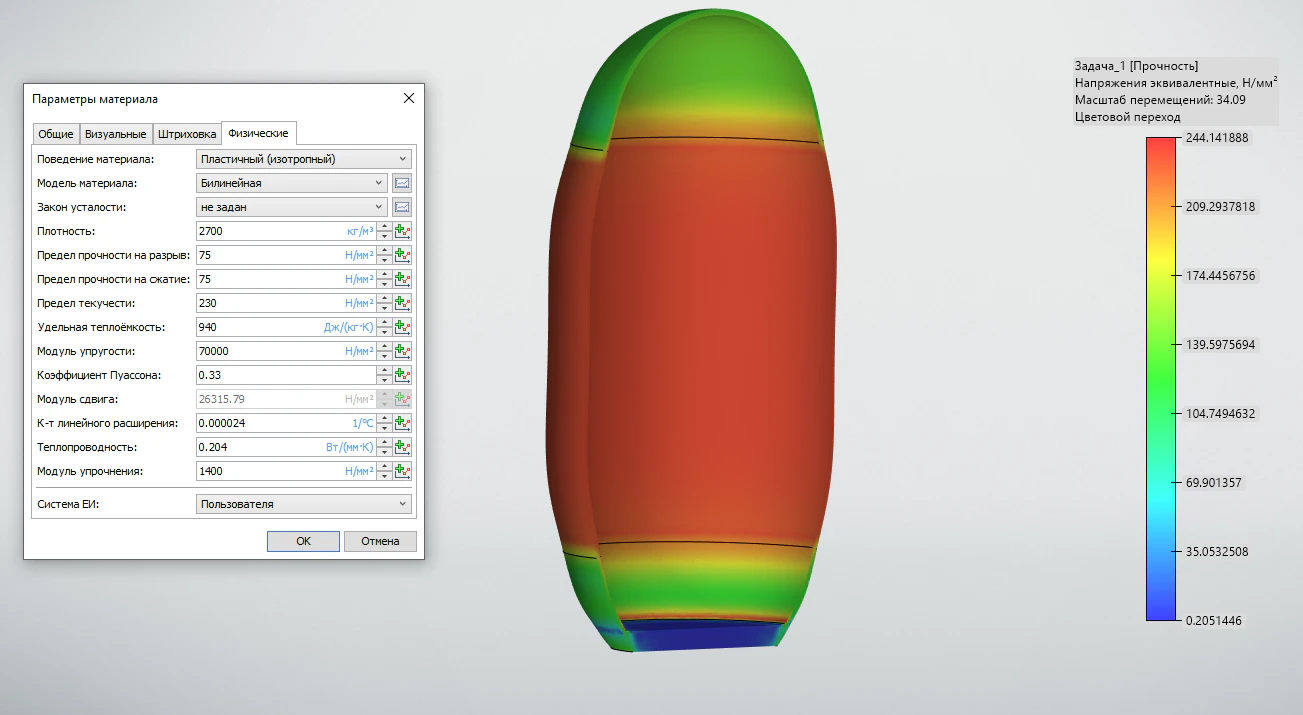Image resolution: width=1303 pixels, height=715 pixels.
Task: Increase Модуль упрочнения with up stepper arrow
Action: tap(384, 467)
